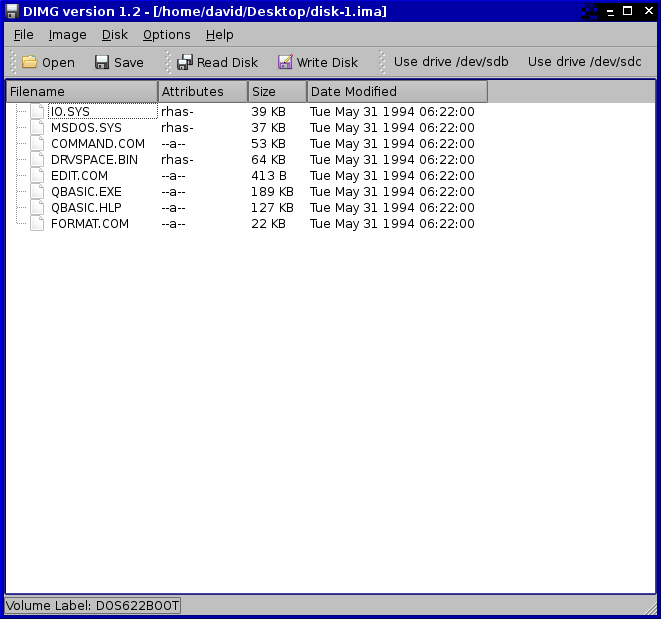Image resolution: width=661 pixels, height=619 pixels.
Task: Click the file icon next to QBASIC.HLP
Action: pyautogui.click(x=37, y=207)
